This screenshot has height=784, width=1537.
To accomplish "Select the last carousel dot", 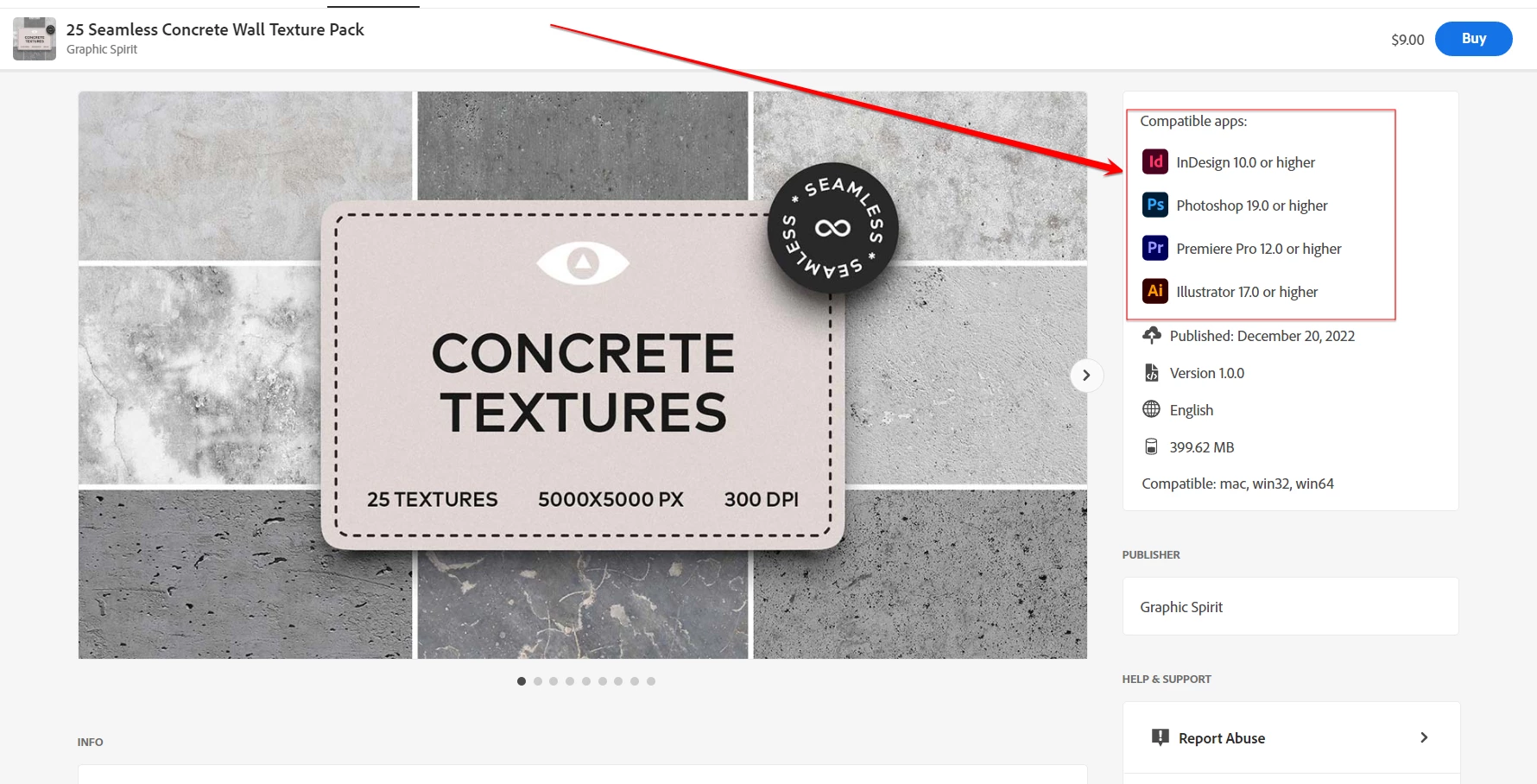I will [x=651, y=681].
